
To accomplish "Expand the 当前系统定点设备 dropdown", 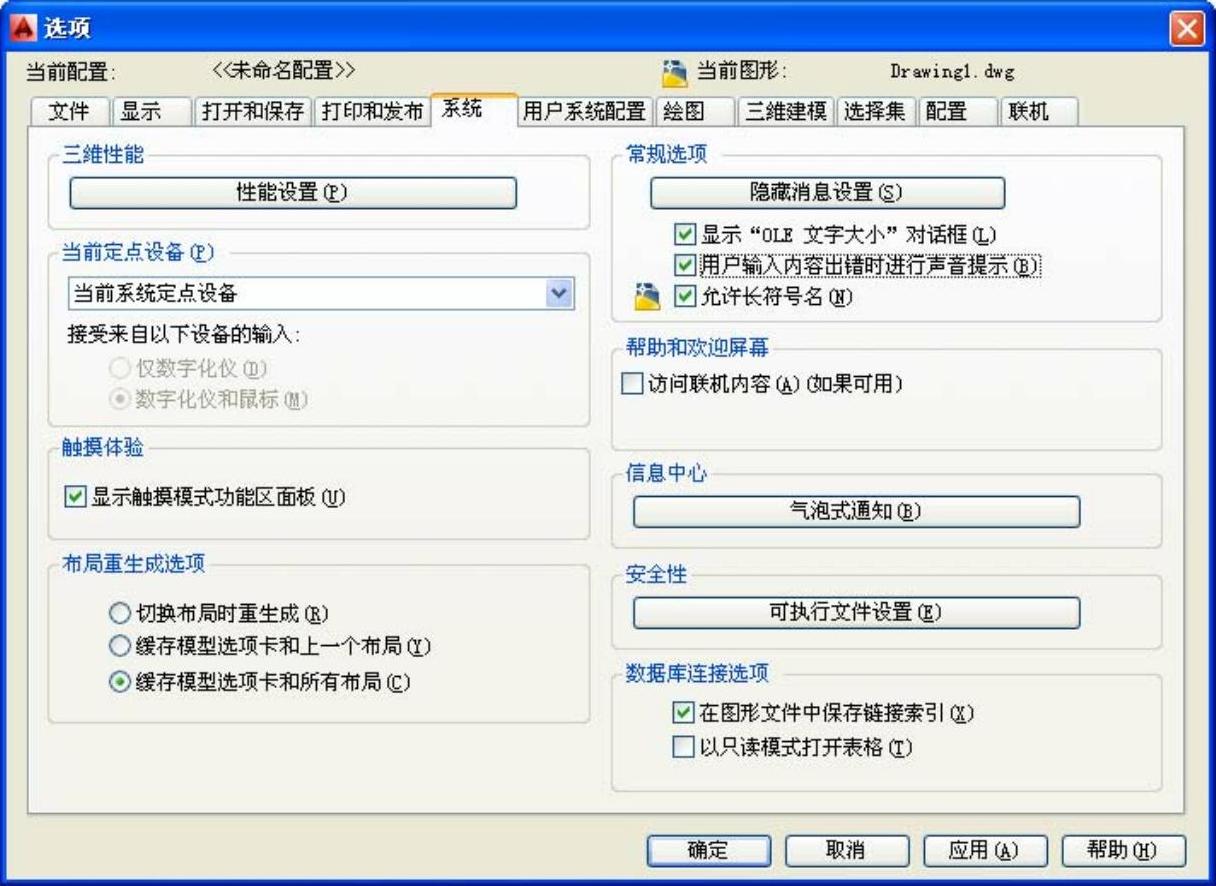I will tap(560, 293).
